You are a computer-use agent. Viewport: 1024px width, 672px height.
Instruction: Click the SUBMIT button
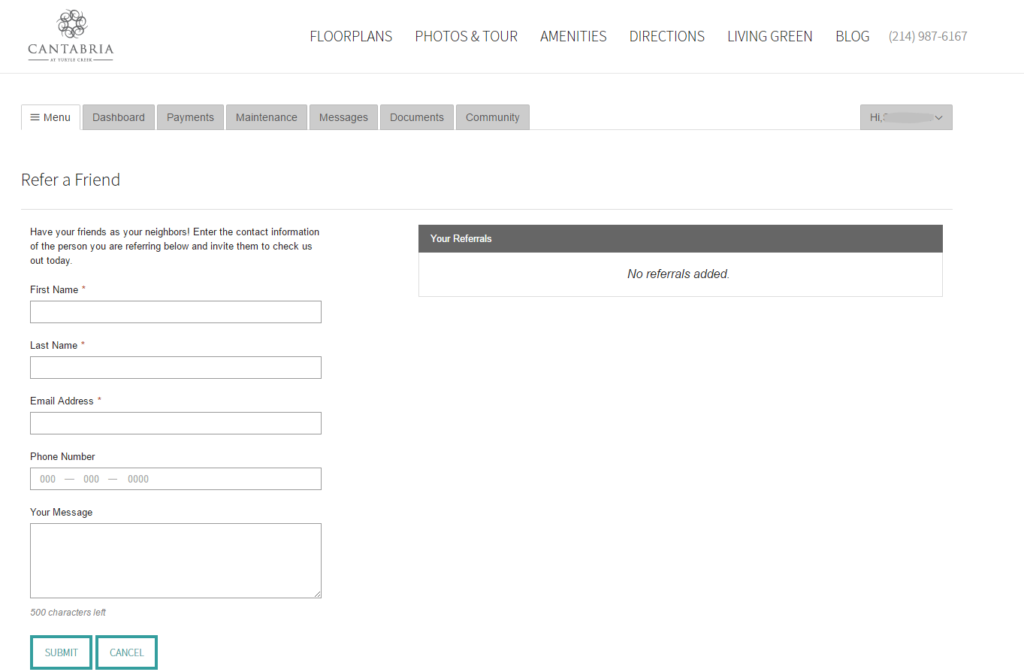coord(61,652)
